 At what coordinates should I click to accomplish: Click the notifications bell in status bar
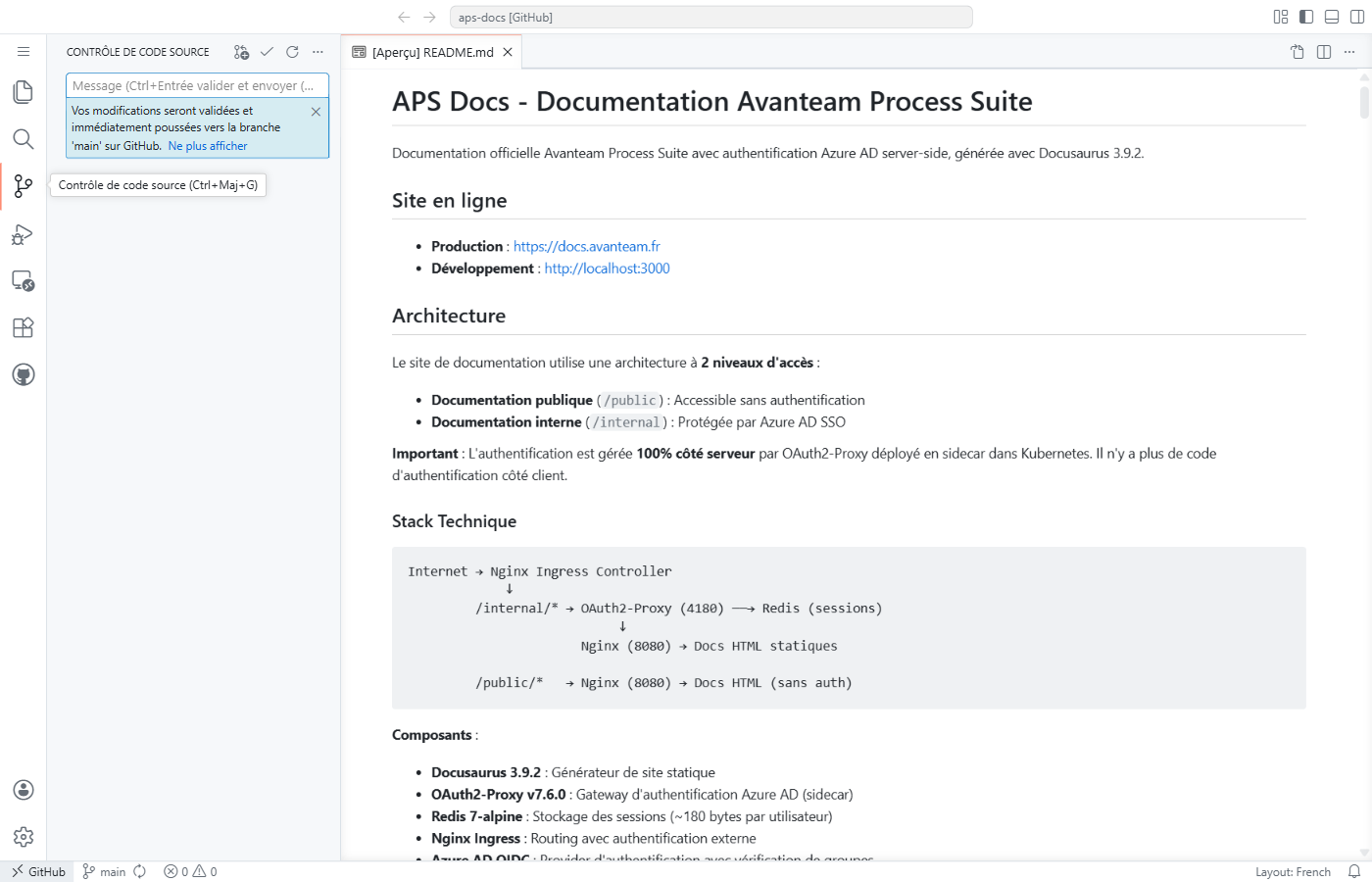click(x=1353, y=871)
